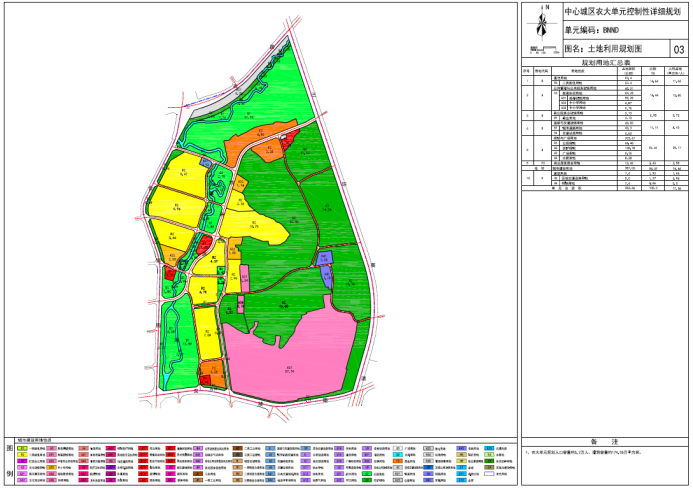The image size is (693, 488).
Task: Click the sheet number 03 box
Action: (x=680, y=48)
